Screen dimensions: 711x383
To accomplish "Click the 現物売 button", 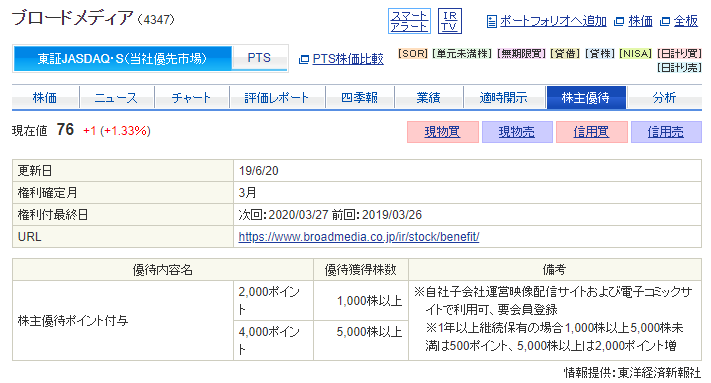I will click(x=517, y=132).
